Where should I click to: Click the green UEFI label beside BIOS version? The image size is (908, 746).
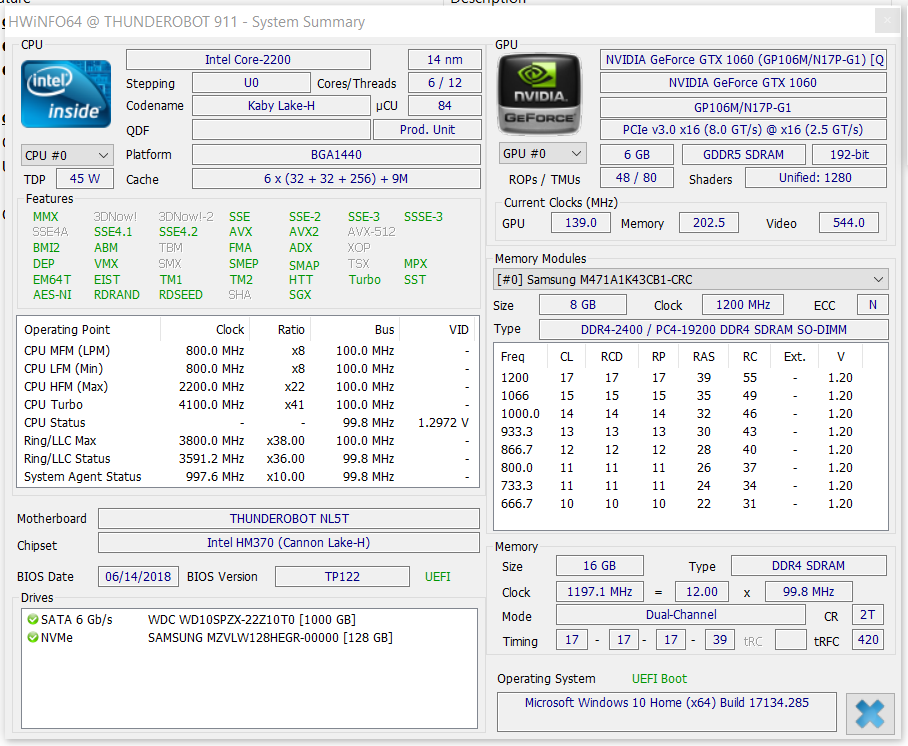pos(437,577)
